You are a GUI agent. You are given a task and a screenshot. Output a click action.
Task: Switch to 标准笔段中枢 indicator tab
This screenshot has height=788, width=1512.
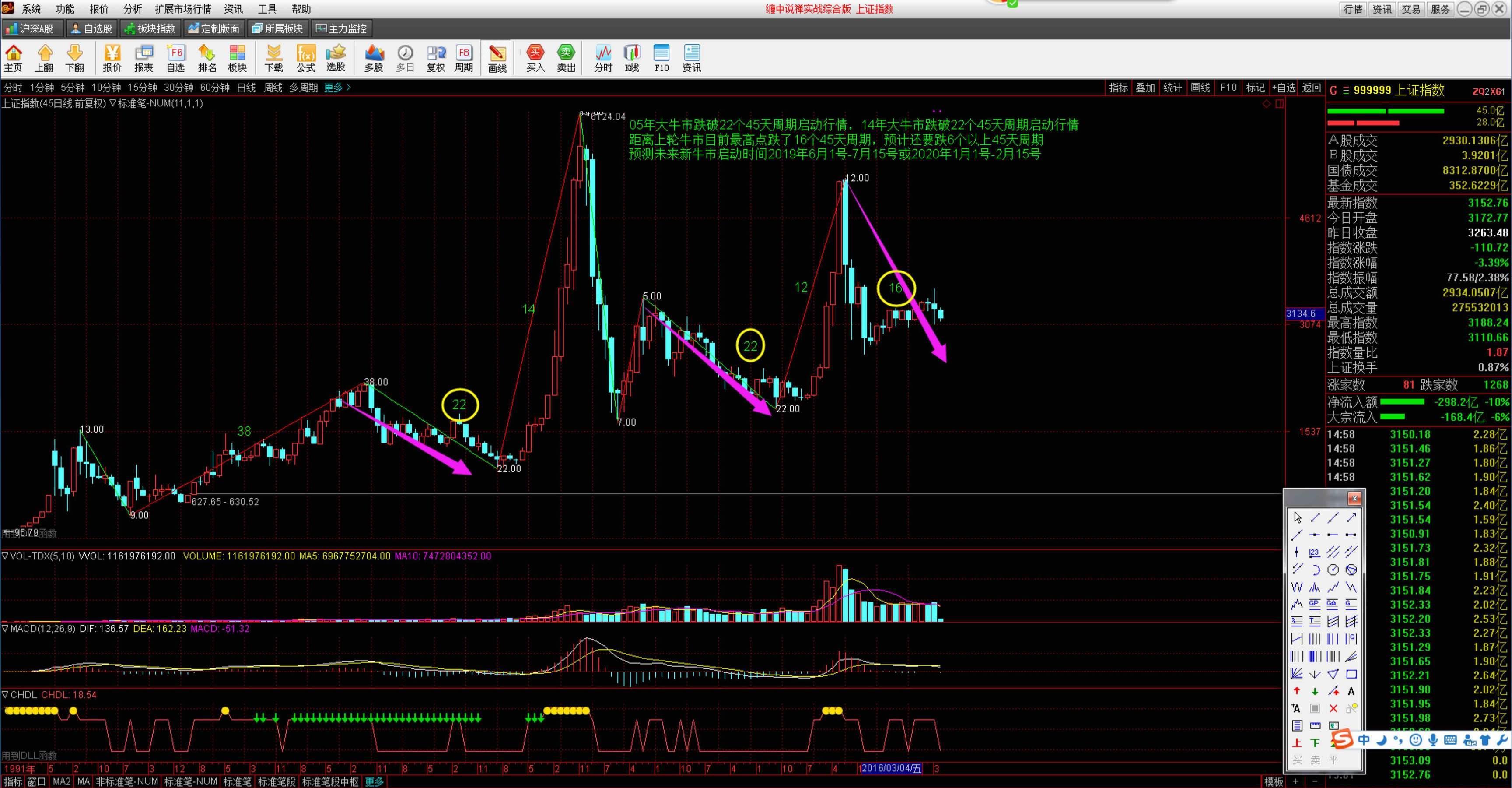coord(330,781)
